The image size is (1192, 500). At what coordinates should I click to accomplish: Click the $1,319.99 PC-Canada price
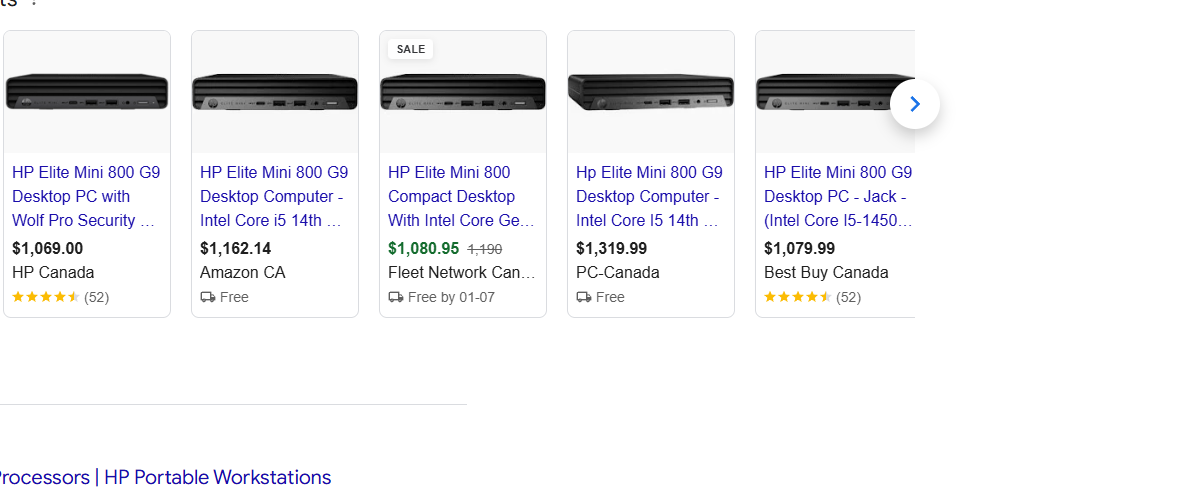click(611, 249)
